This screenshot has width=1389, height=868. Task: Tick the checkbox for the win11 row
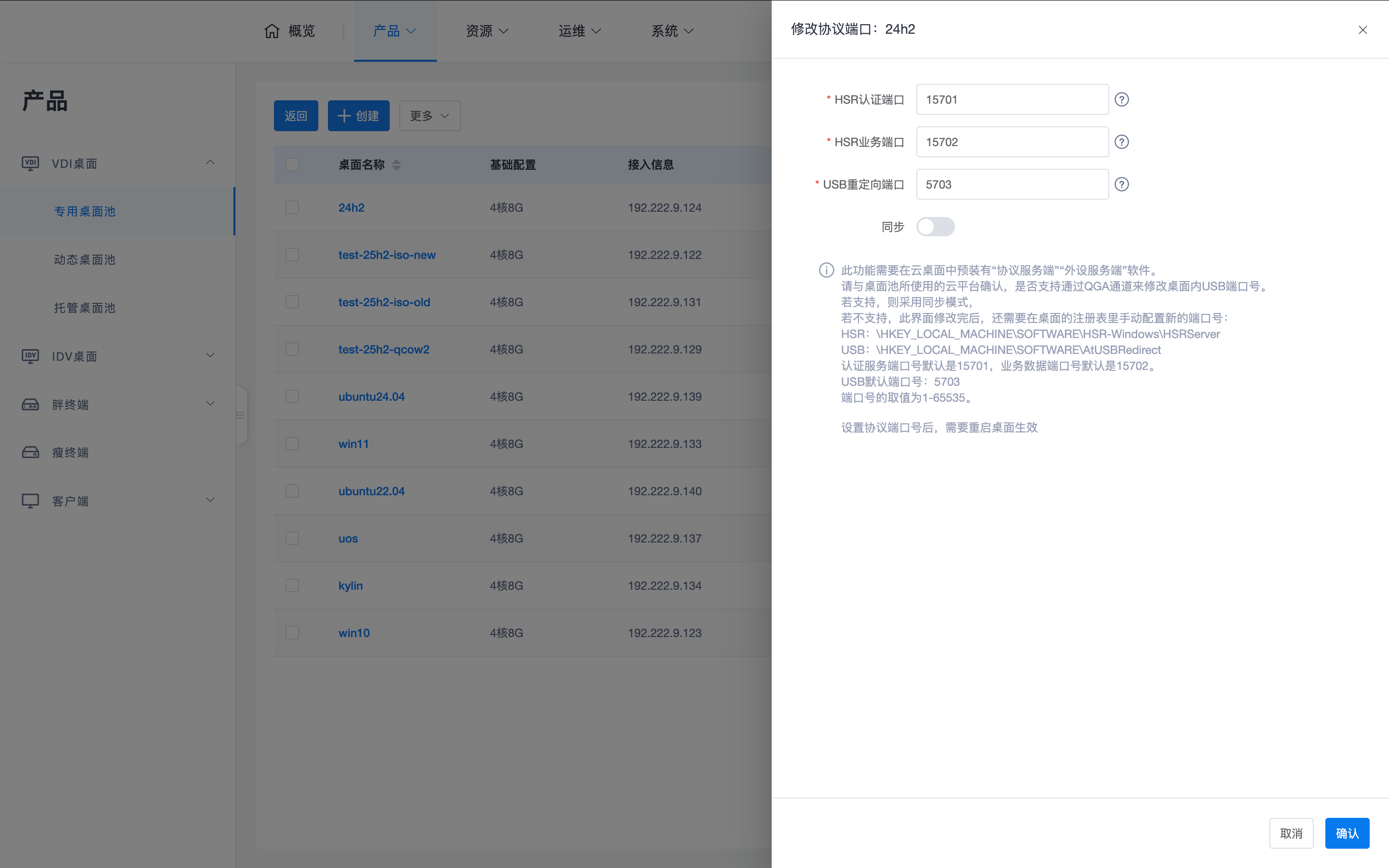pos(292,444)
